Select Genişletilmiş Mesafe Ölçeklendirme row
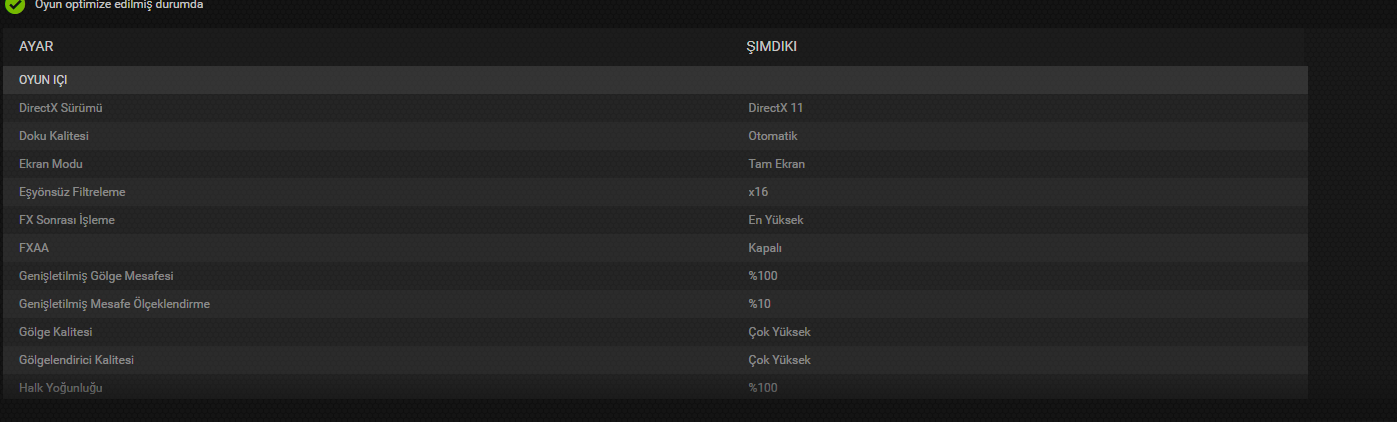 (x=655, y=304)
